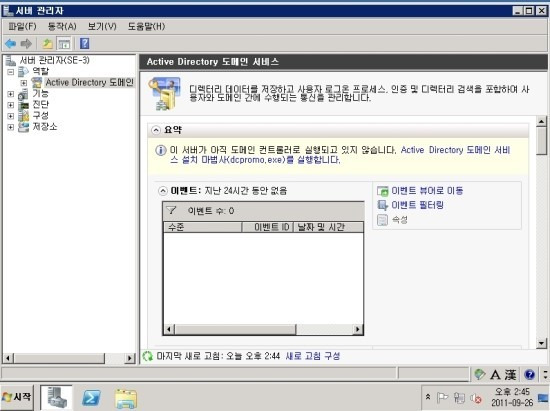
Task: Click the 시작 Start button
Action: tap(17, 397)
